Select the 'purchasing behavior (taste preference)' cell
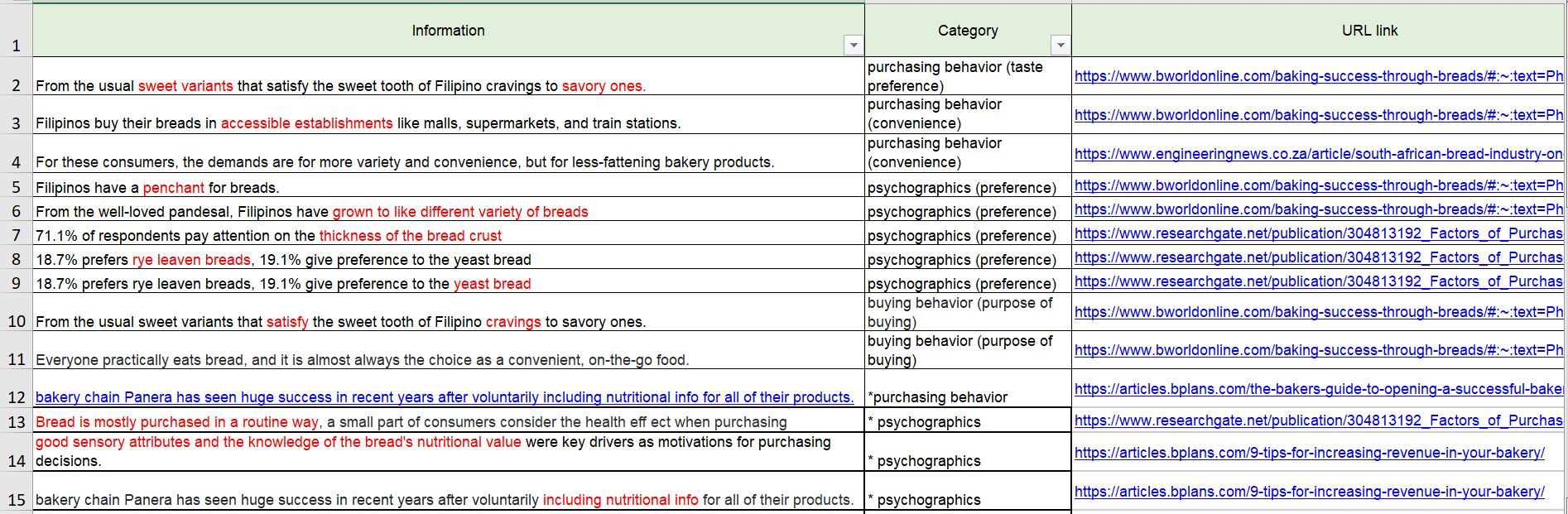1568x514 pixels. (x=967, y=76)
